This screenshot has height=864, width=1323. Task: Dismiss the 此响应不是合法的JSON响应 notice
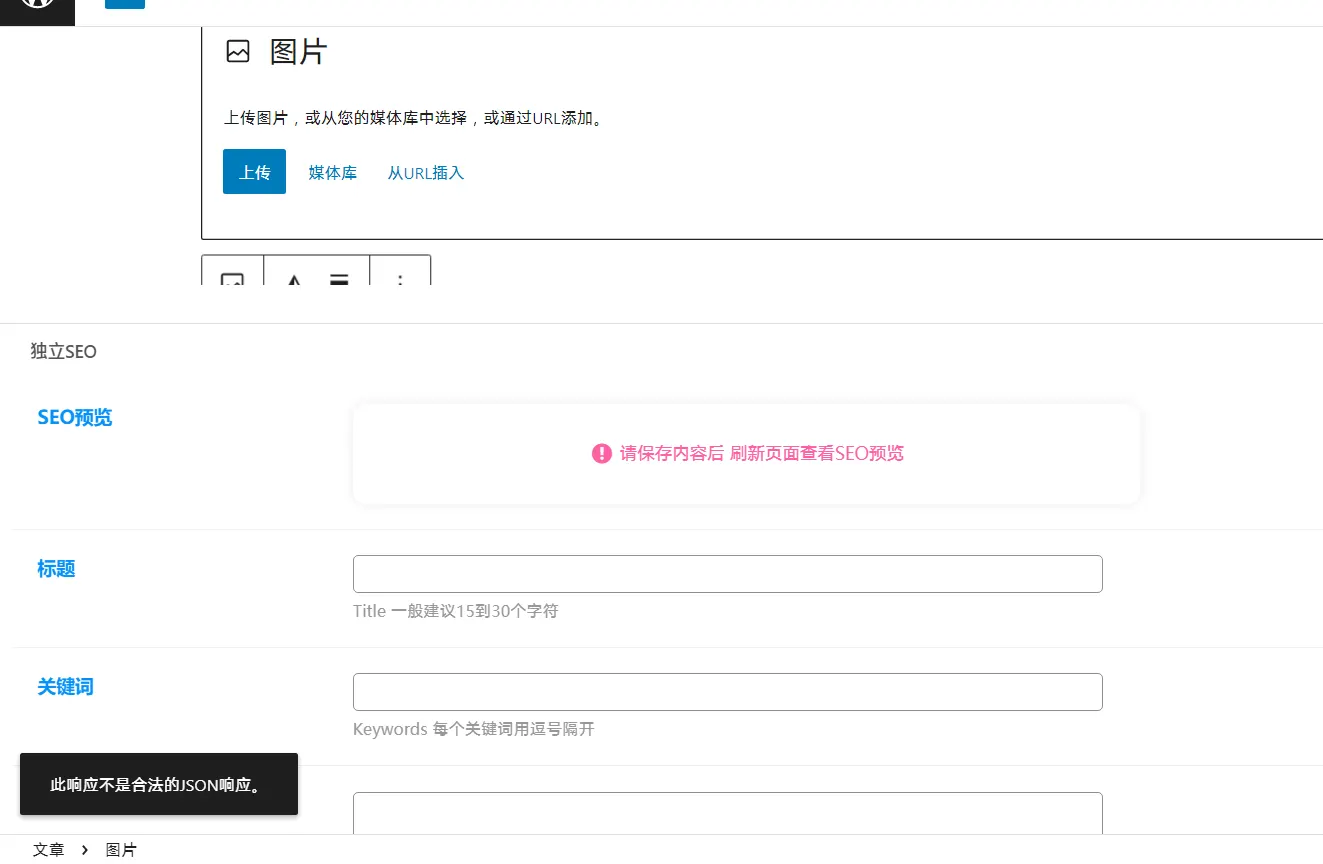coord(159,784)
